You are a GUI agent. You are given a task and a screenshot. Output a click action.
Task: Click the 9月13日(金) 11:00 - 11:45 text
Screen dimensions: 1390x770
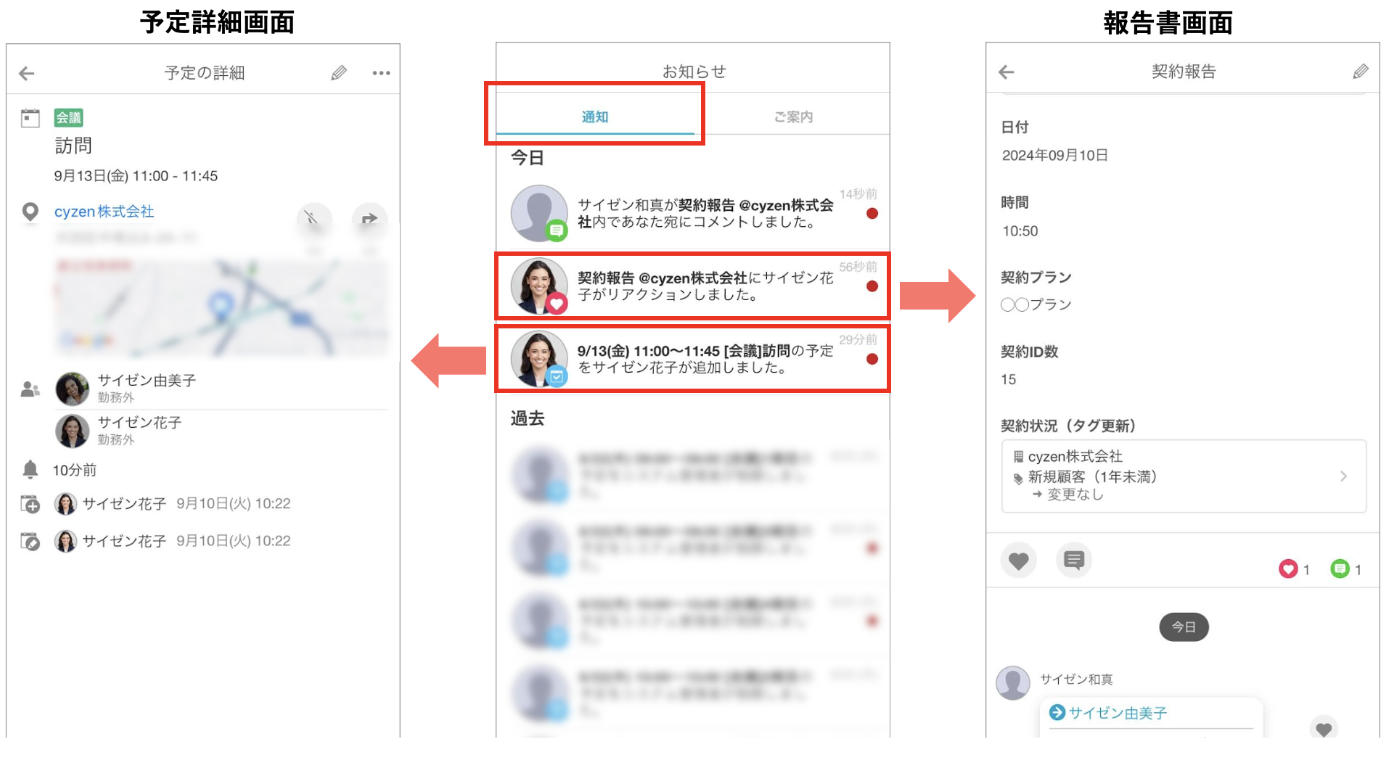[136, 176]
